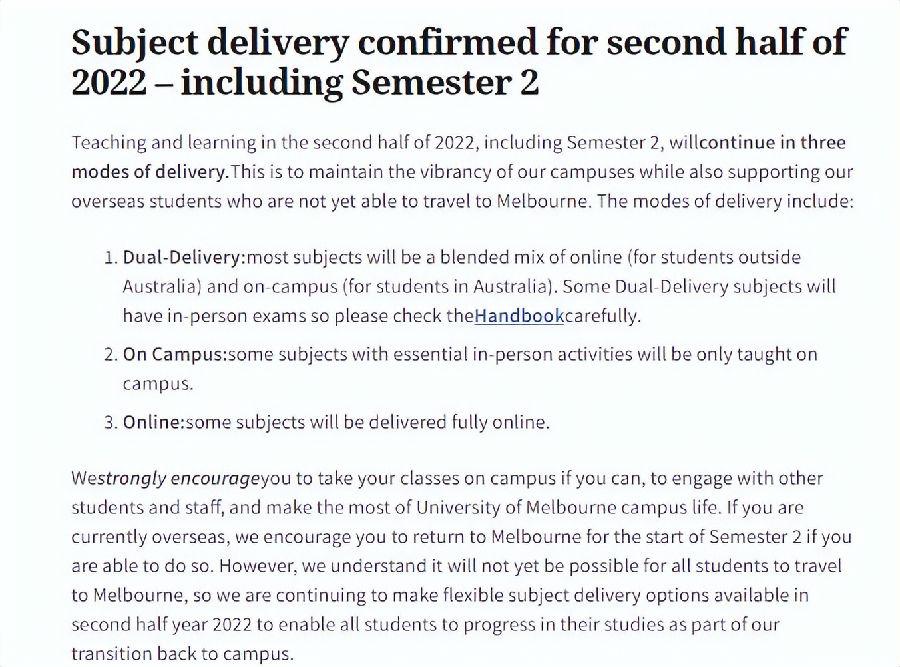Screen dimensions: 900x667
Task: Click list number 2 marker
Action: tap(111, 354)
